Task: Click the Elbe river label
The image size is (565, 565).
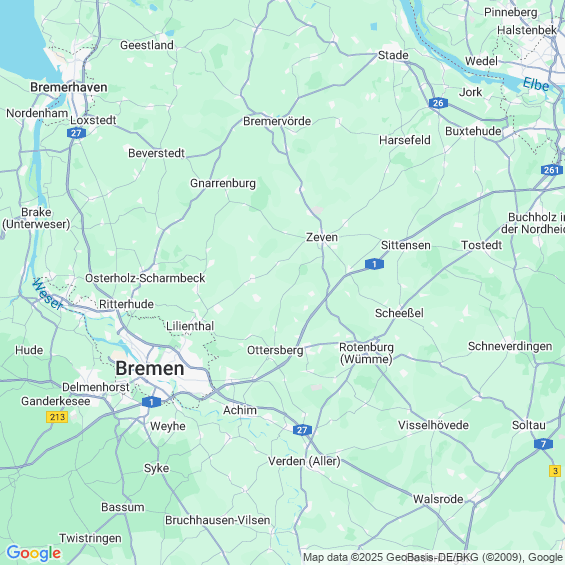Action: coord(536,85)
